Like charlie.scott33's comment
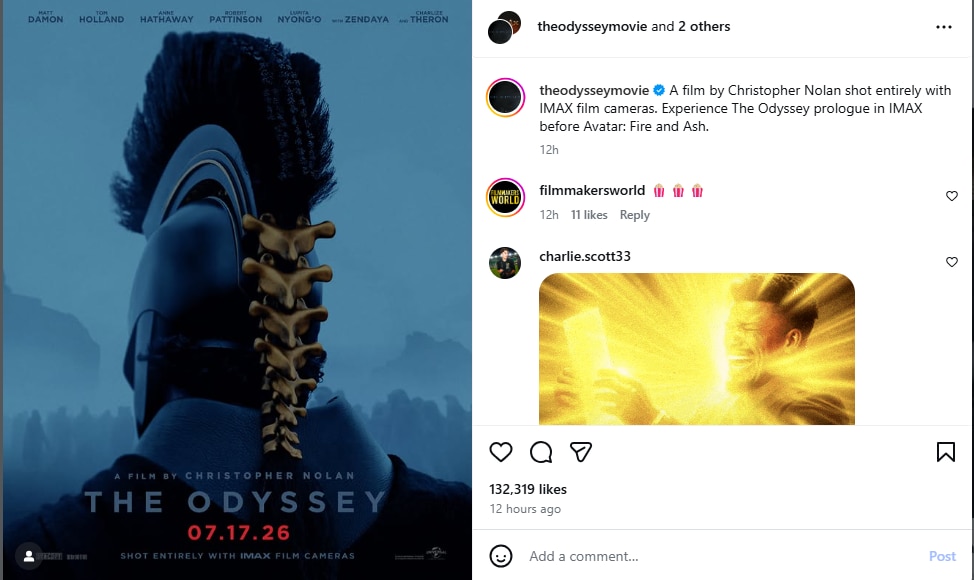Image resolution: width=974 pixels, height=580 pixels. tap(952, 262)
